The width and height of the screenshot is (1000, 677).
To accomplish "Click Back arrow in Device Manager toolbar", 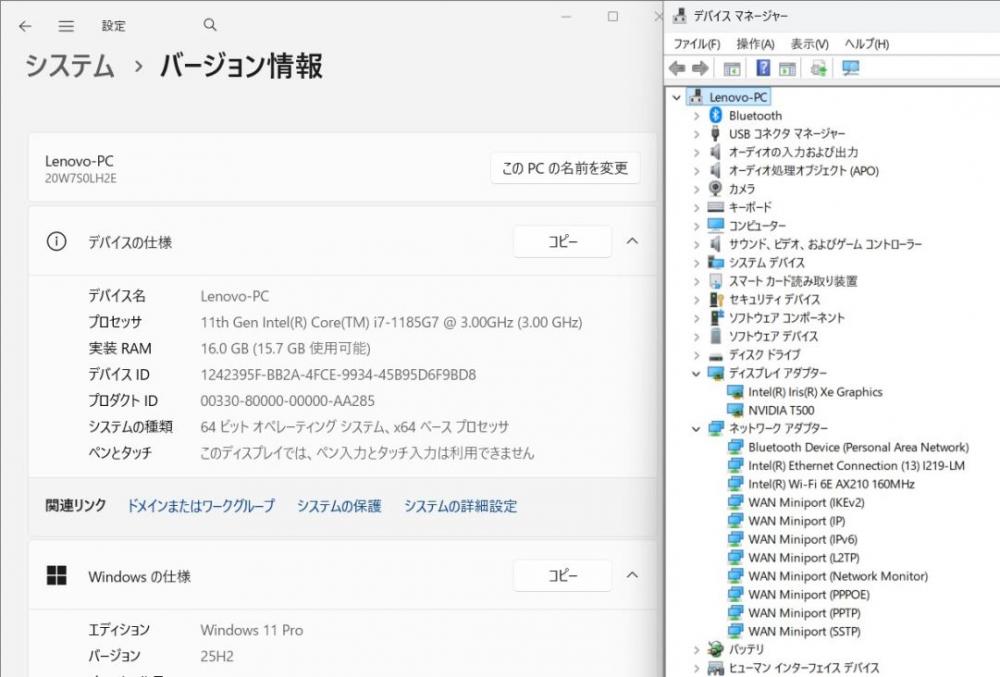I will point(677,68).
